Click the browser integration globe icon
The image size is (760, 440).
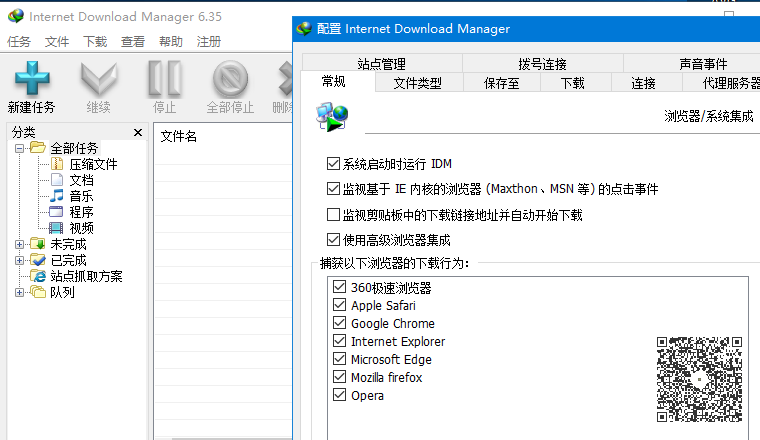coord(332,117)
